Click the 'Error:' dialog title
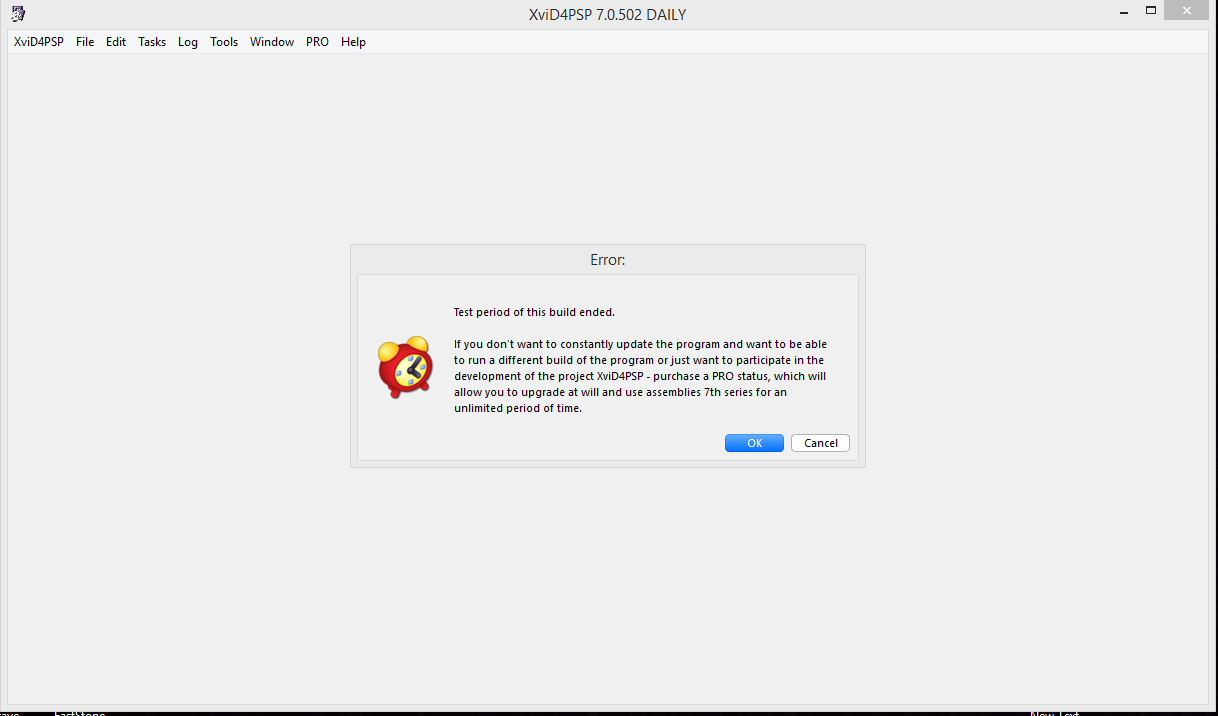 point(608,260)
